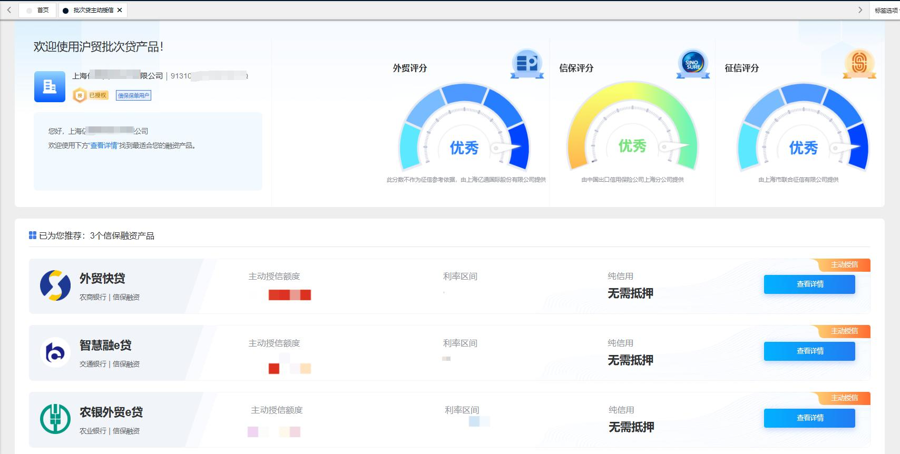Open 查看详情 for 外贸快贷

pos(809,284)
